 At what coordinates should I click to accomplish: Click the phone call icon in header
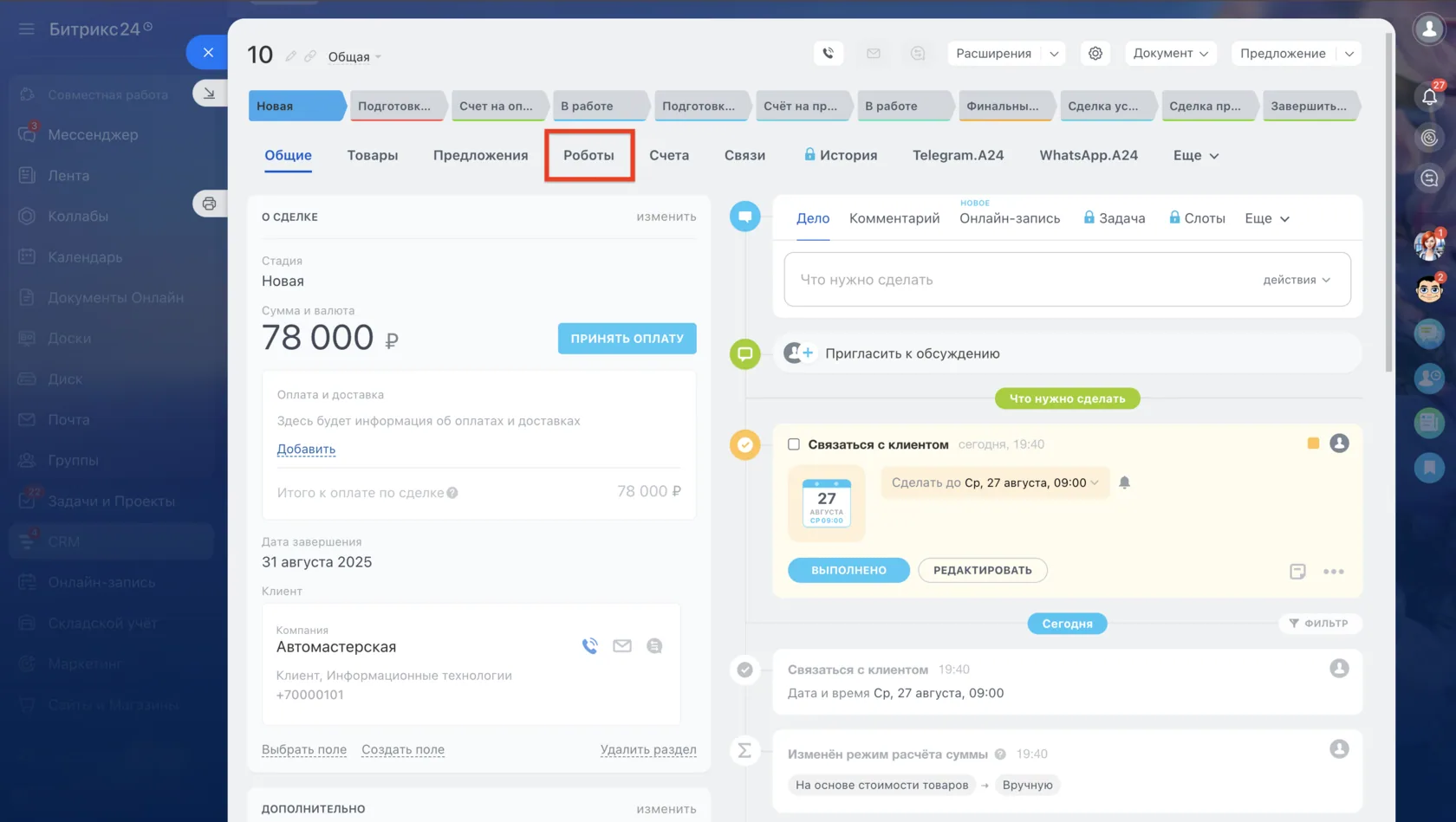[829, 54]
